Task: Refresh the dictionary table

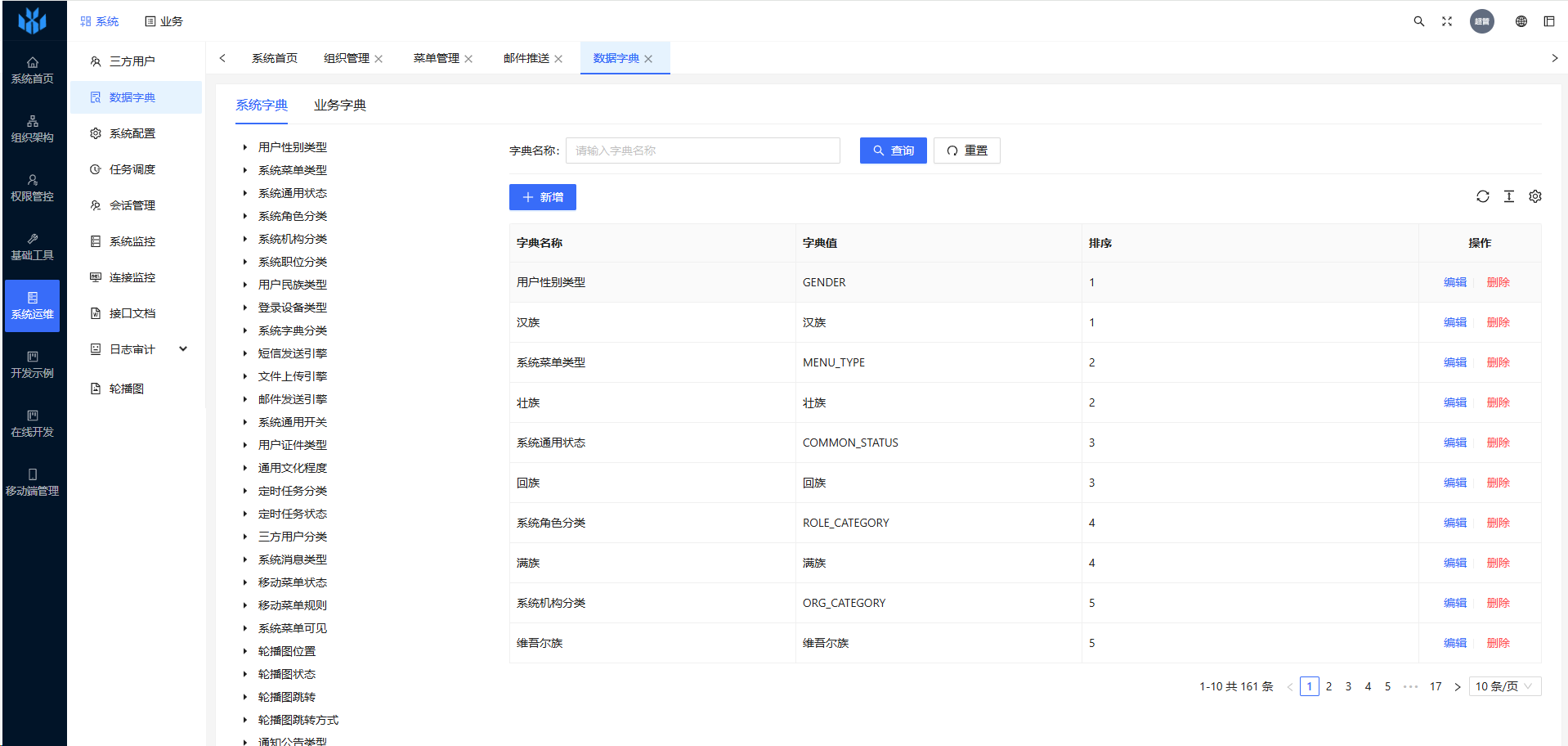Action: click(x=1482, y=196)
